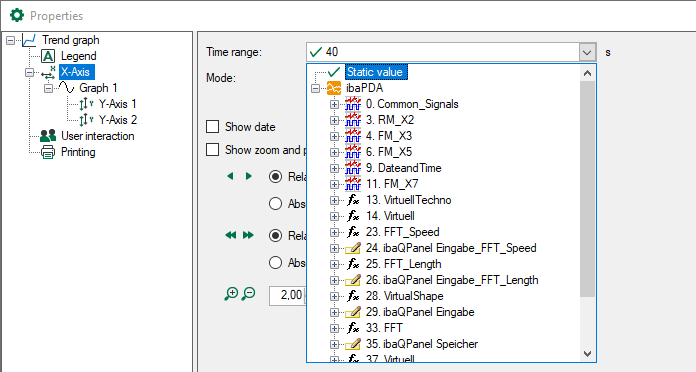This screenshot has height=372, width=696.
Task: Click the zoom out magnifier icon
Action: point(249,294)
